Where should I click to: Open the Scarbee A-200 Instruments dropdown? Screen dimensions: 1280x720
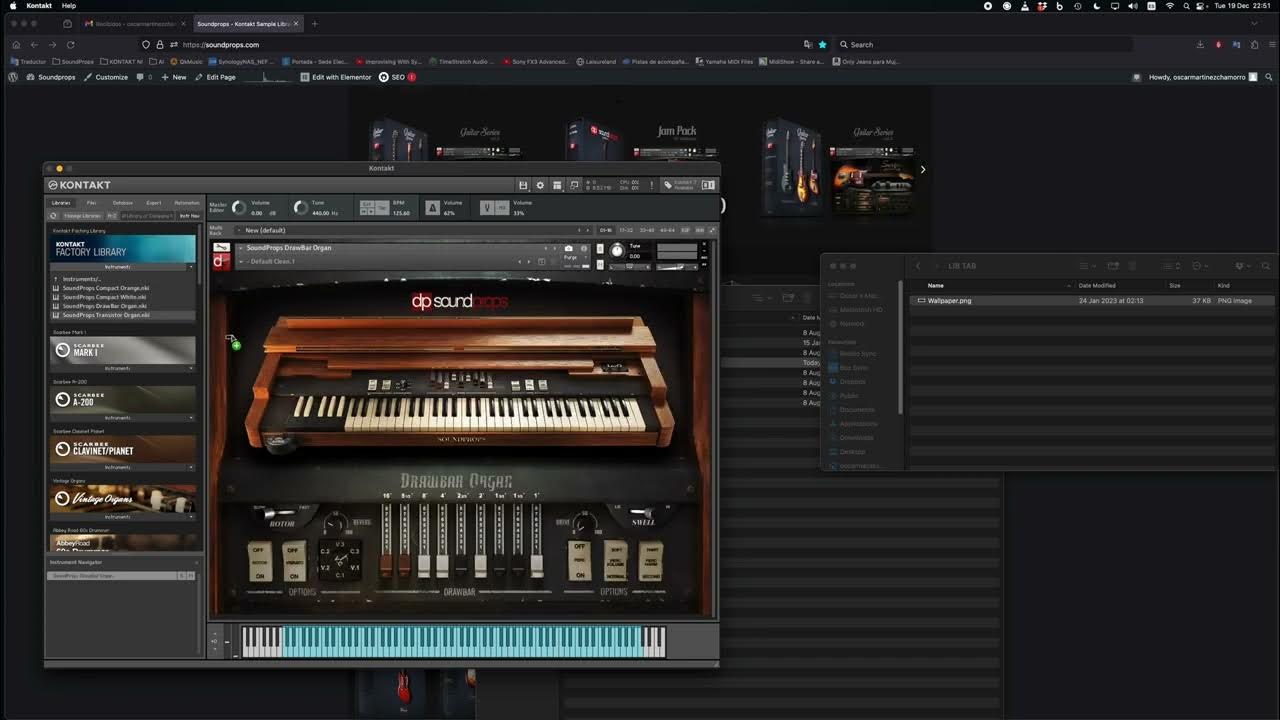tap(122, 417)
